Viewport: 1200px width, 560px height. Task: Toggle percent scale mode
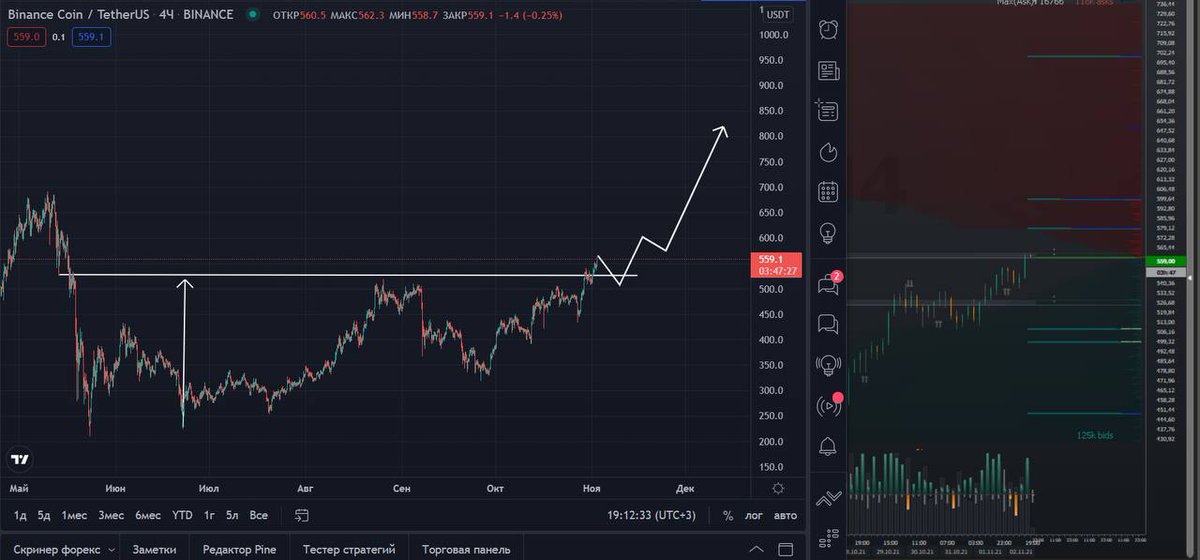pyautogui.click(x=727, y=515)
